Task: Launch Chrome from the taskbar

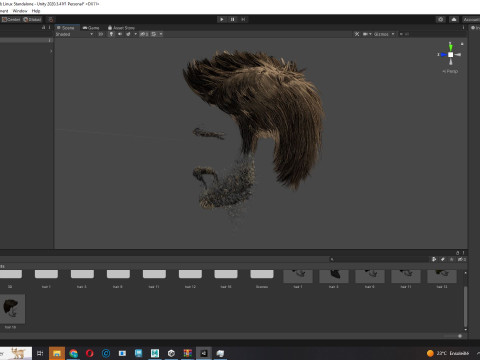Action: tap(73, 353)
